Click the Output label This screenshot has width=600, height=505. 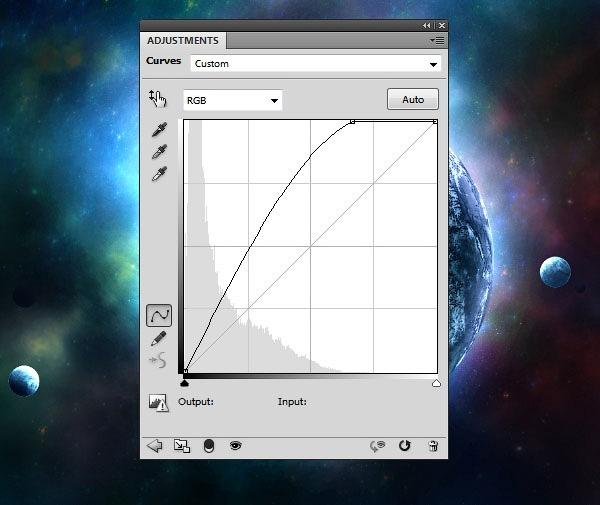[196, 402]
